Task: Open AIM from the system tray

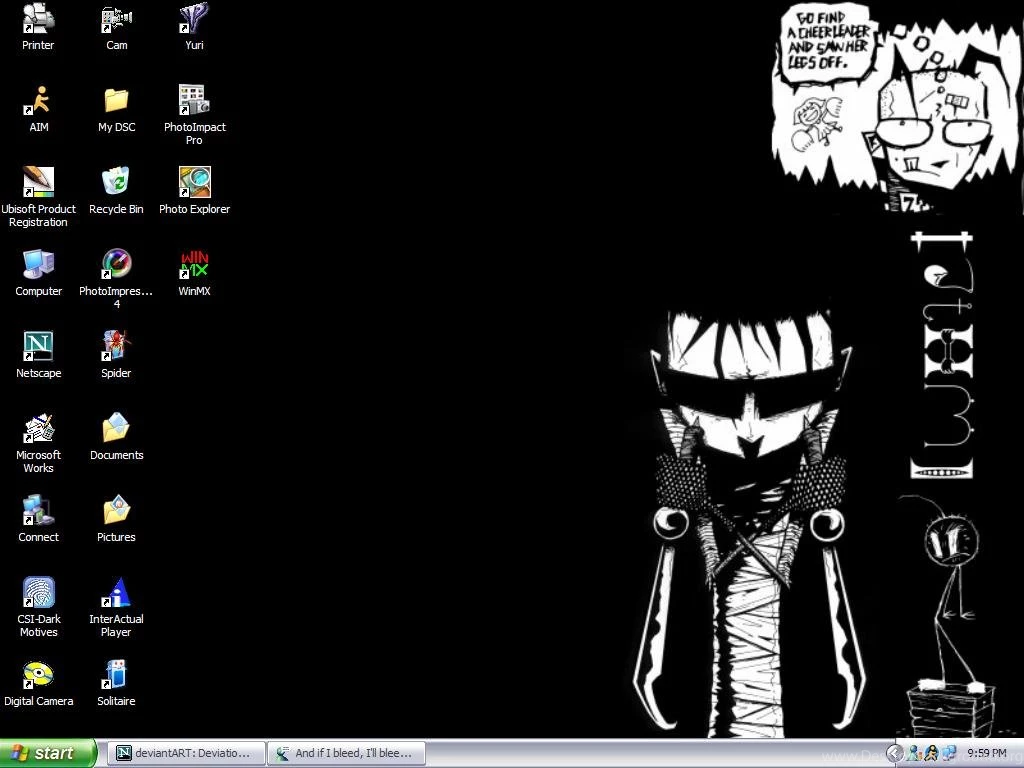Action: (x=930, y=753)
